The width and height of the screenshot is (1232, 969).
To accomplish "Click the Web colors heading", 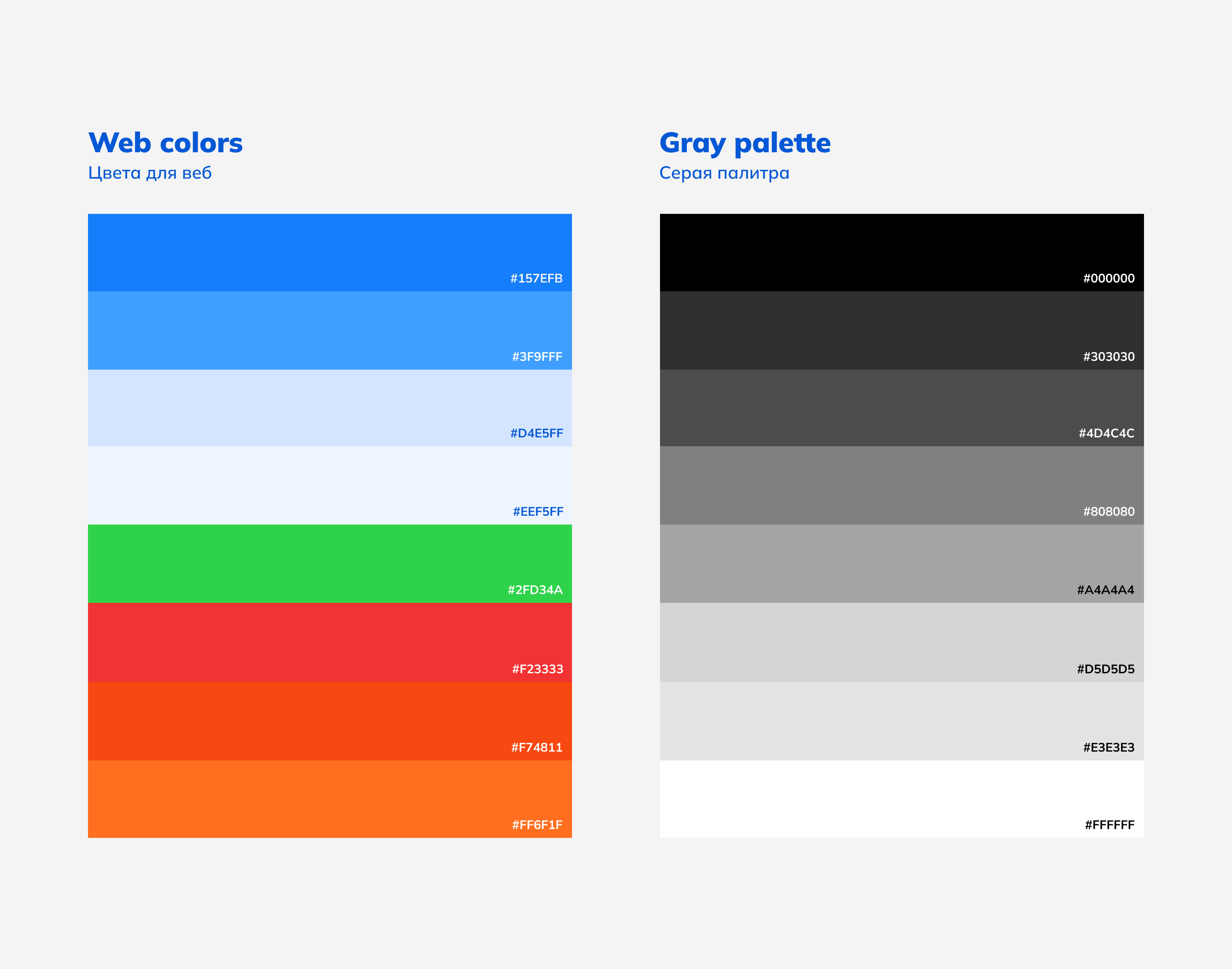I will 165,143.
